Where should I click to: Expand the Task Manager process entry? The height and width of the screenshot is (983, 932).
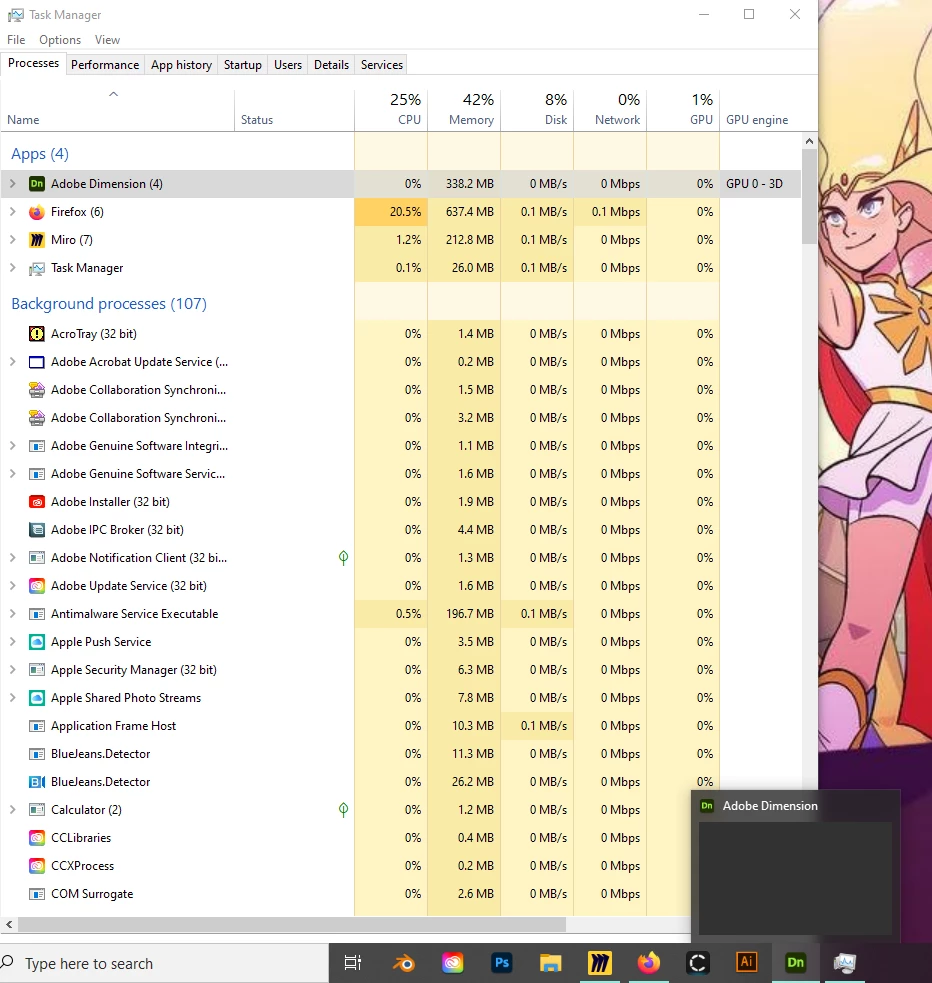[x=13, y=268]
